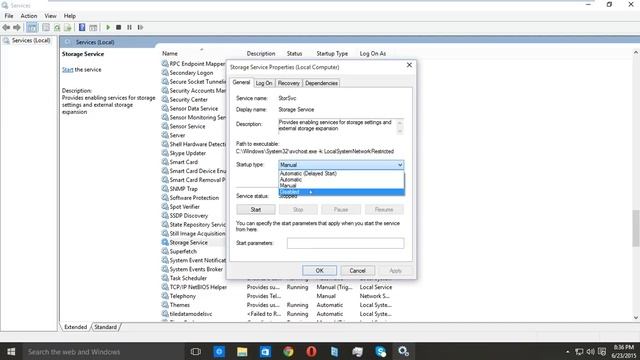Open the Windows Start button
The image size is (640, 360).
point(11,351)
